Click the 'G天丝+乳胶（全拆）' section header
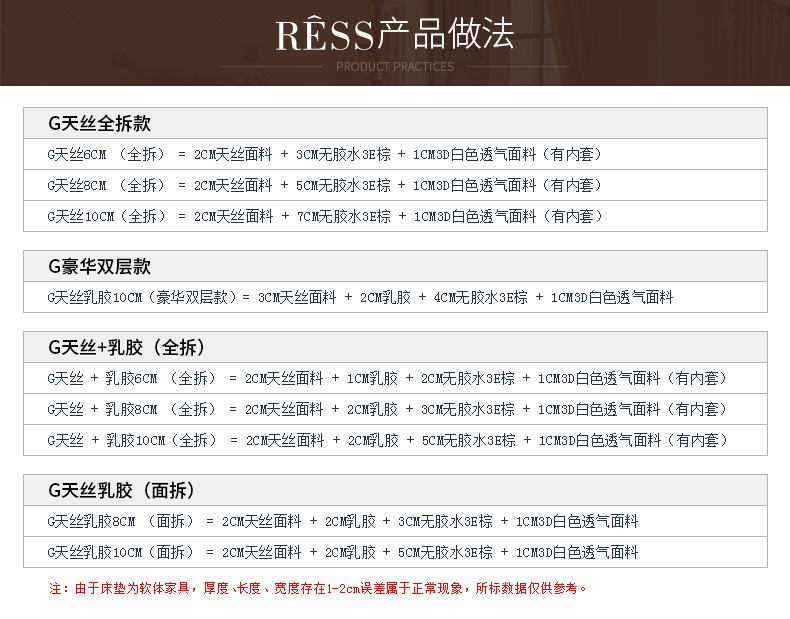Viewport: 790px width, 619px height. (x=395, y=347)
